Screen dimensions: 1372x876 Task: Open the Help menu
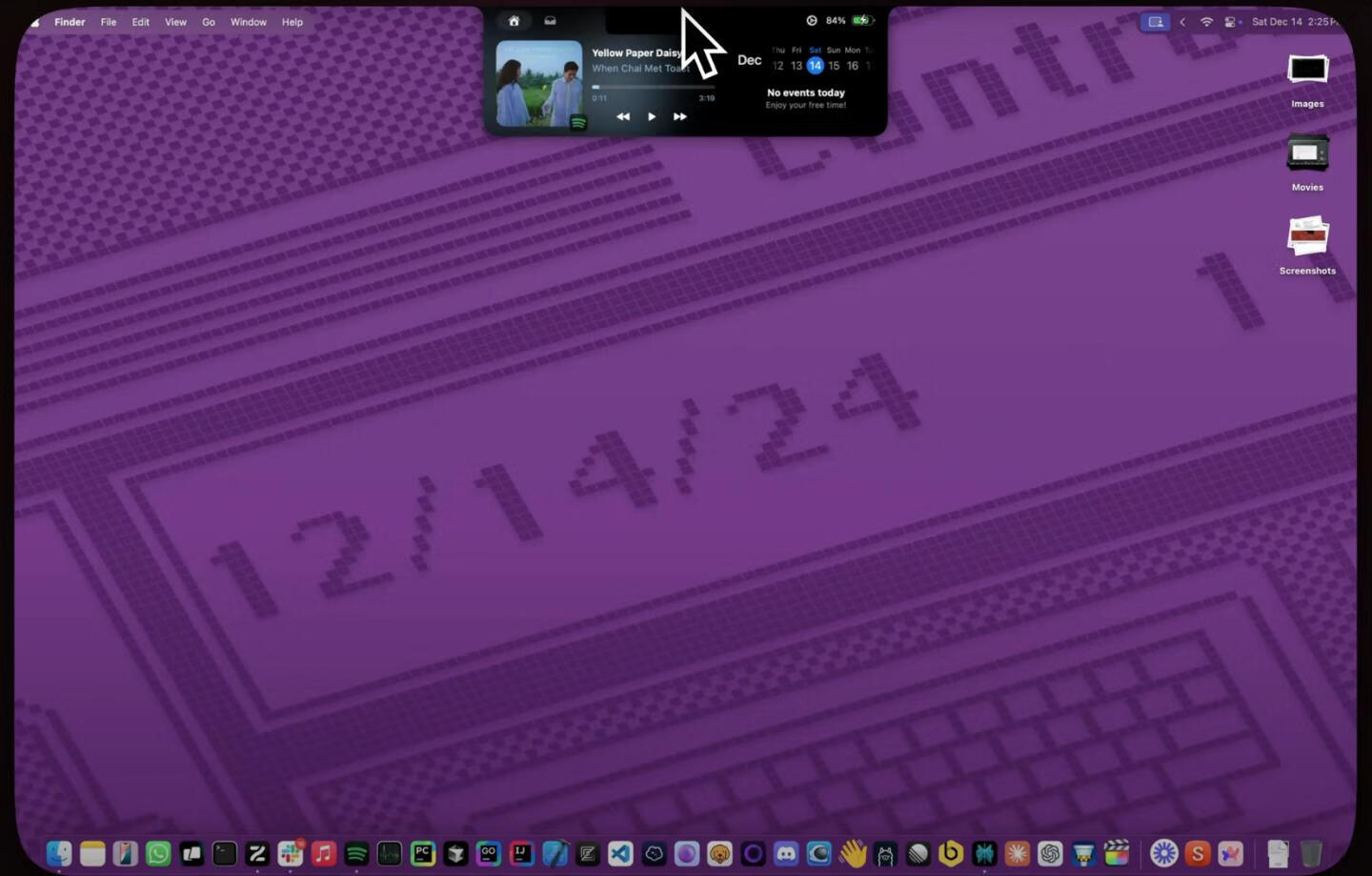click(x=293, y=22)
